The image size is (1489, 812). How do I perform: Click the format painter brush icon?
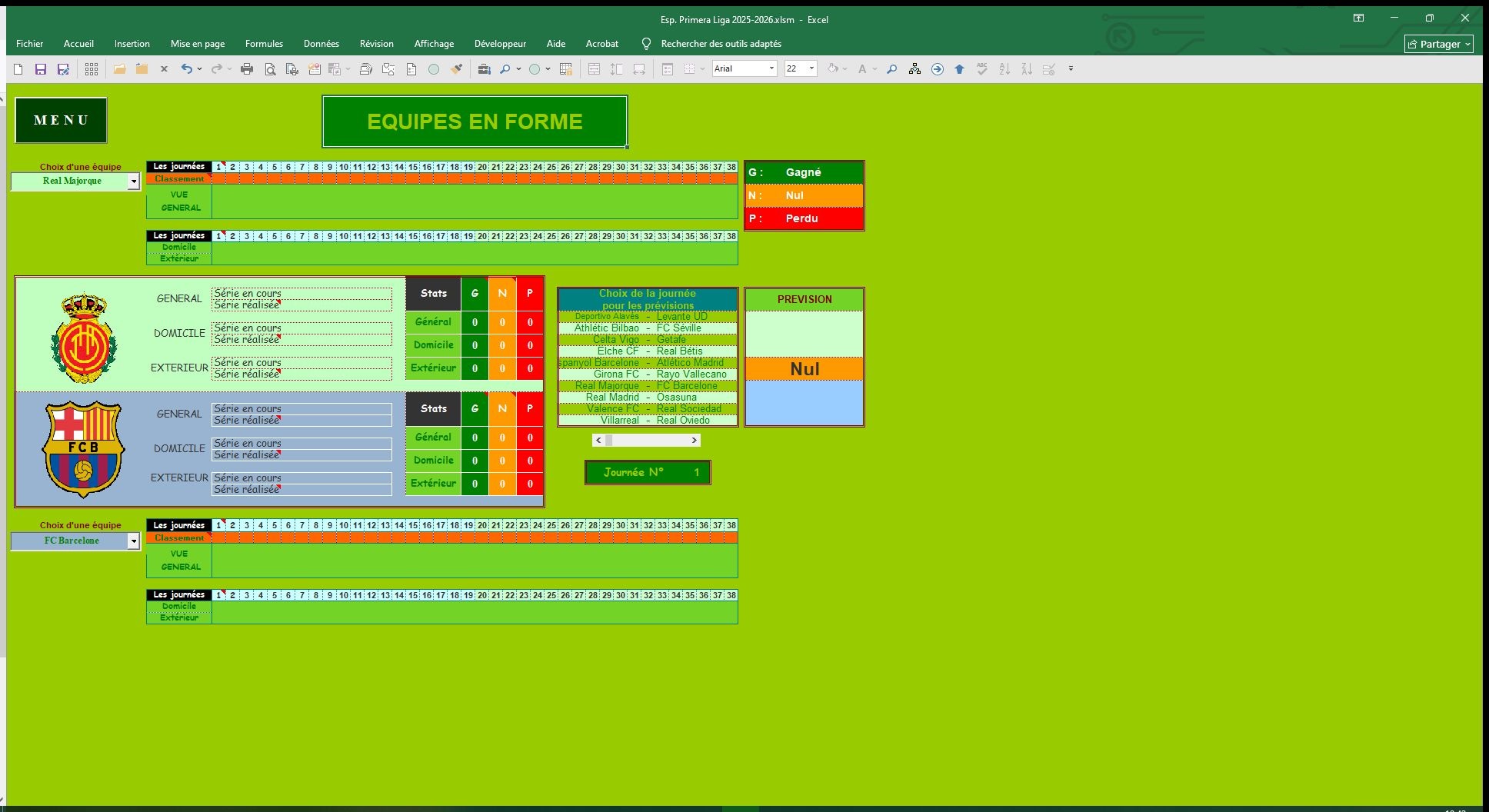(x=457, y=69)
